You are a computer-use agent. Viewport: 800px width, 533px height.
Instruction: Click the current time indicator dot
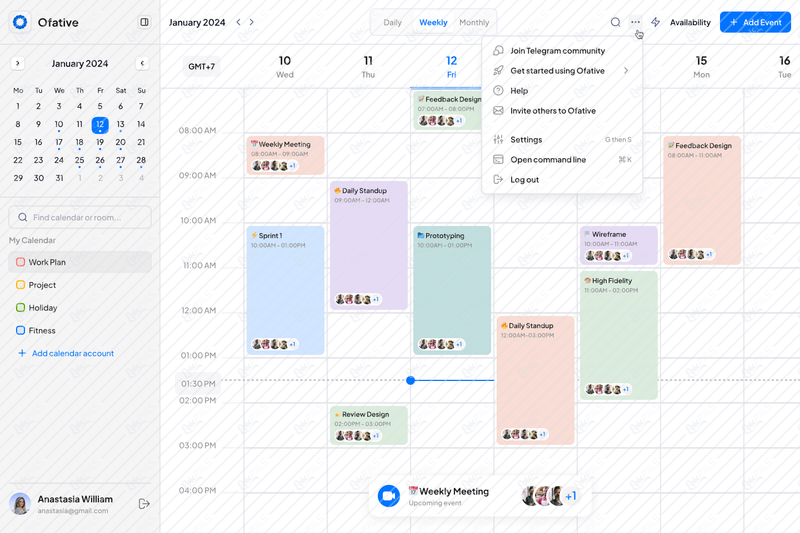point(411,380)
